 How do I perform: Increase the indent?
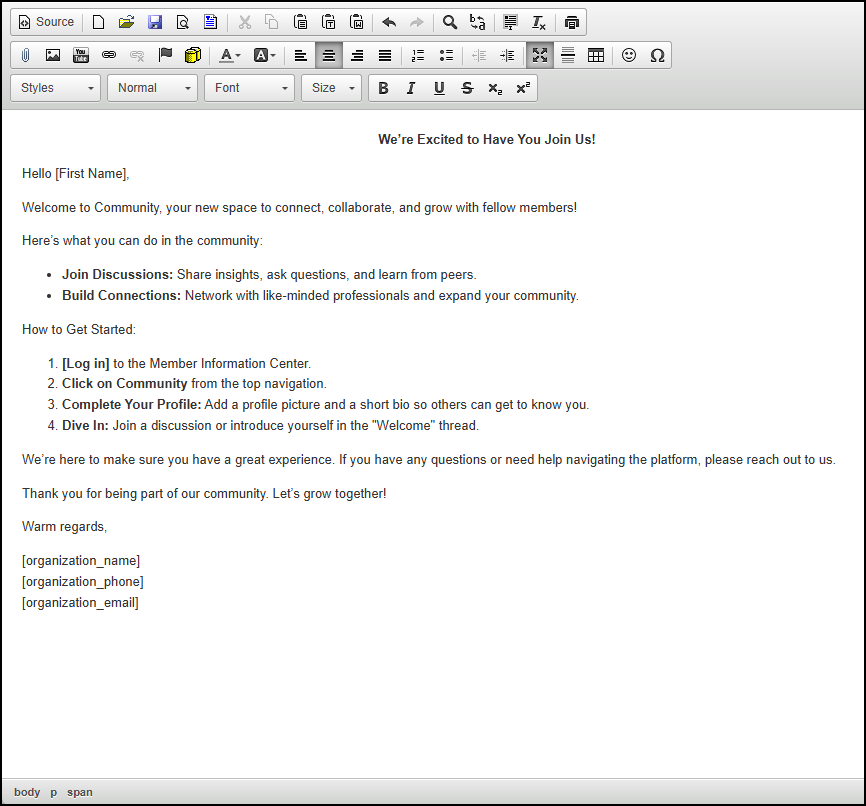[x=507, y=55]
